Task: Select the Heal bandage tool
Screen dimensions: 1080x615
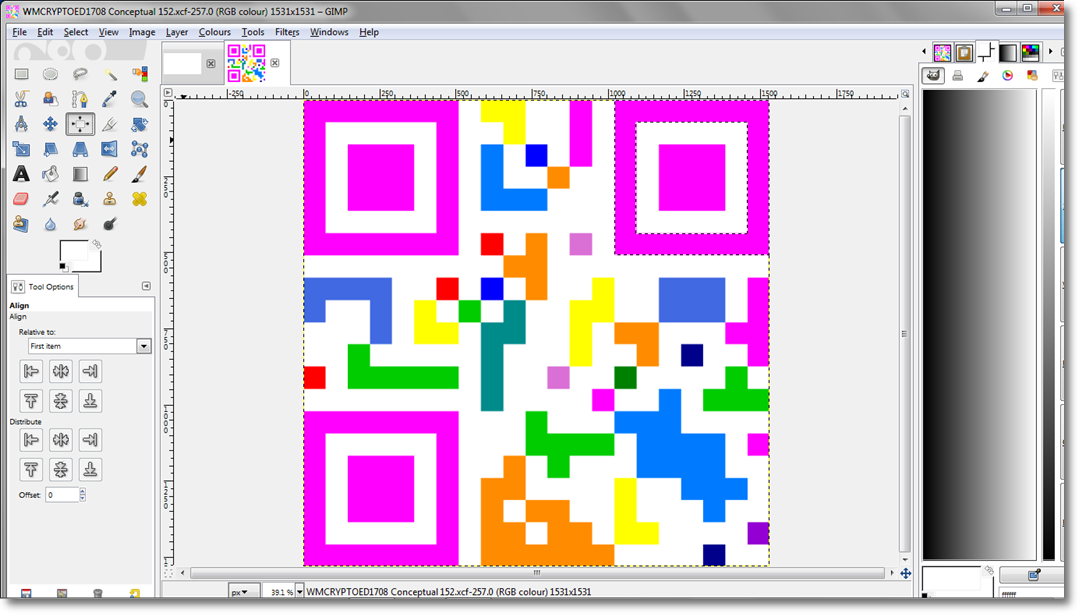Action: (x=139, y=199)
